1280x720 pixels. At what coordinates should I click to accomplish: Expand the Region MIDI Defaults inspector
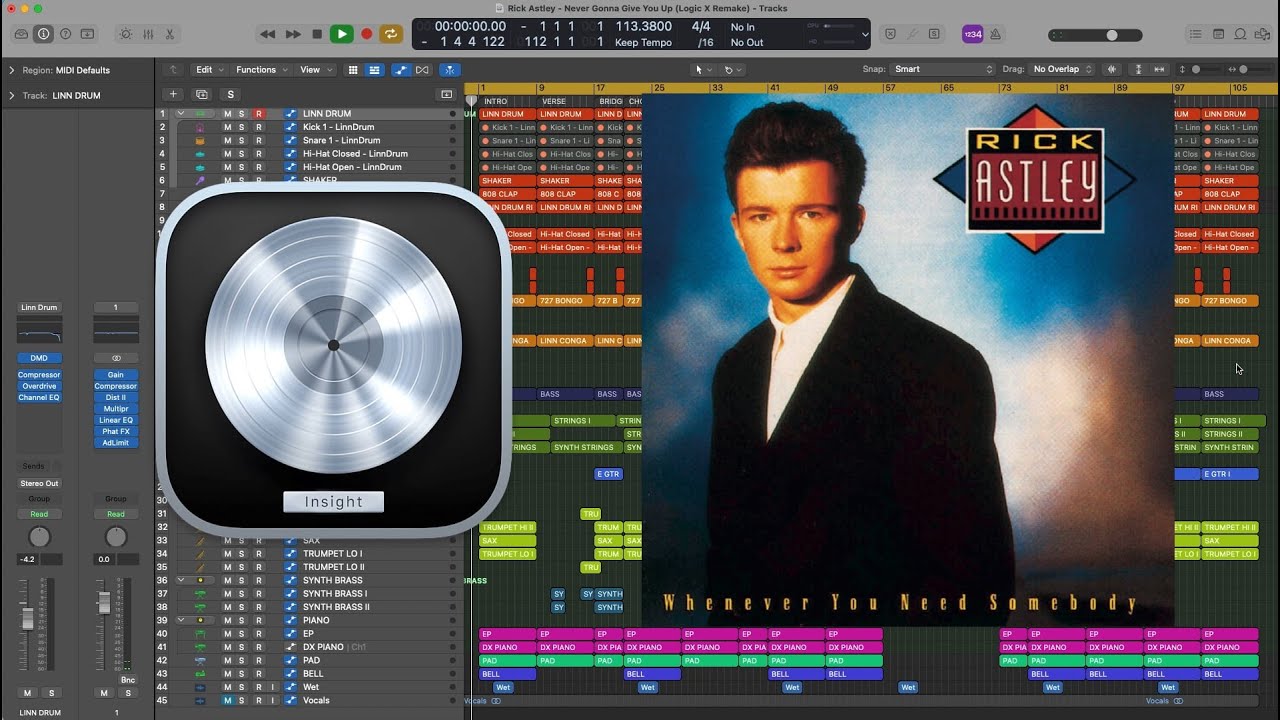click(x=12, y=70)
